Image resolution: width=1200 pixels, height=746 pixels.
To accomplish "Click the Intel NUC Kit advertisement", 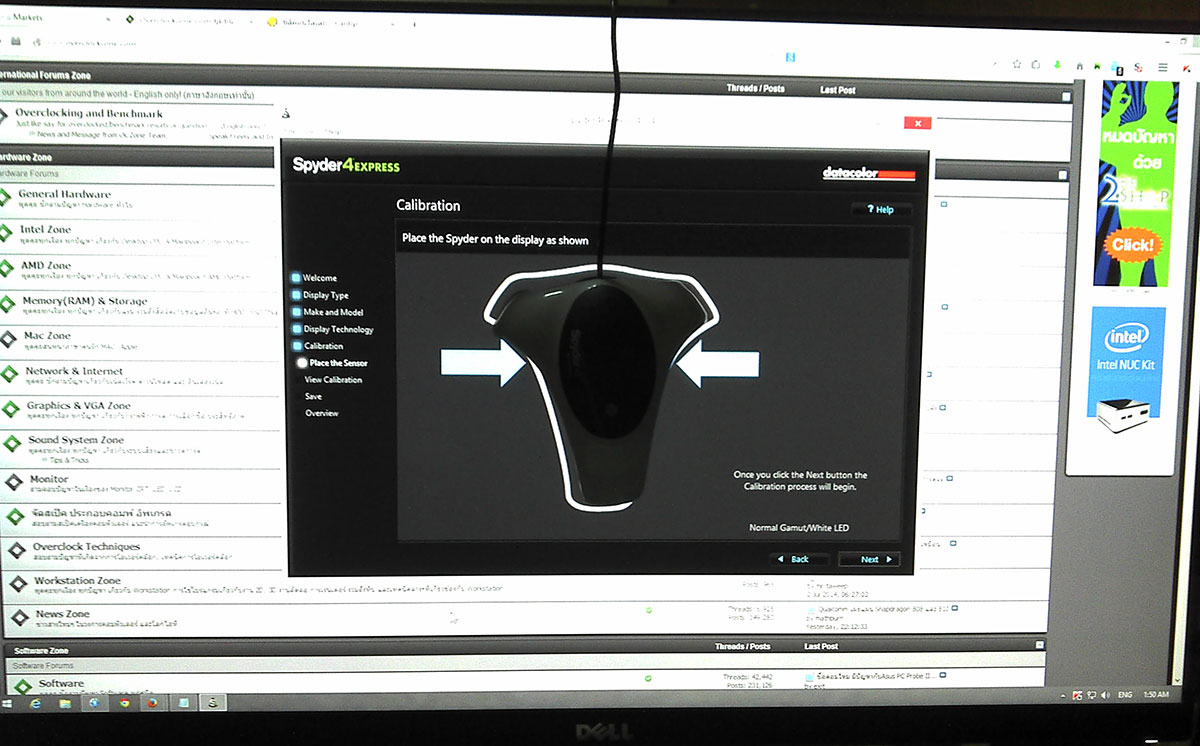I will pos(1128,370).
